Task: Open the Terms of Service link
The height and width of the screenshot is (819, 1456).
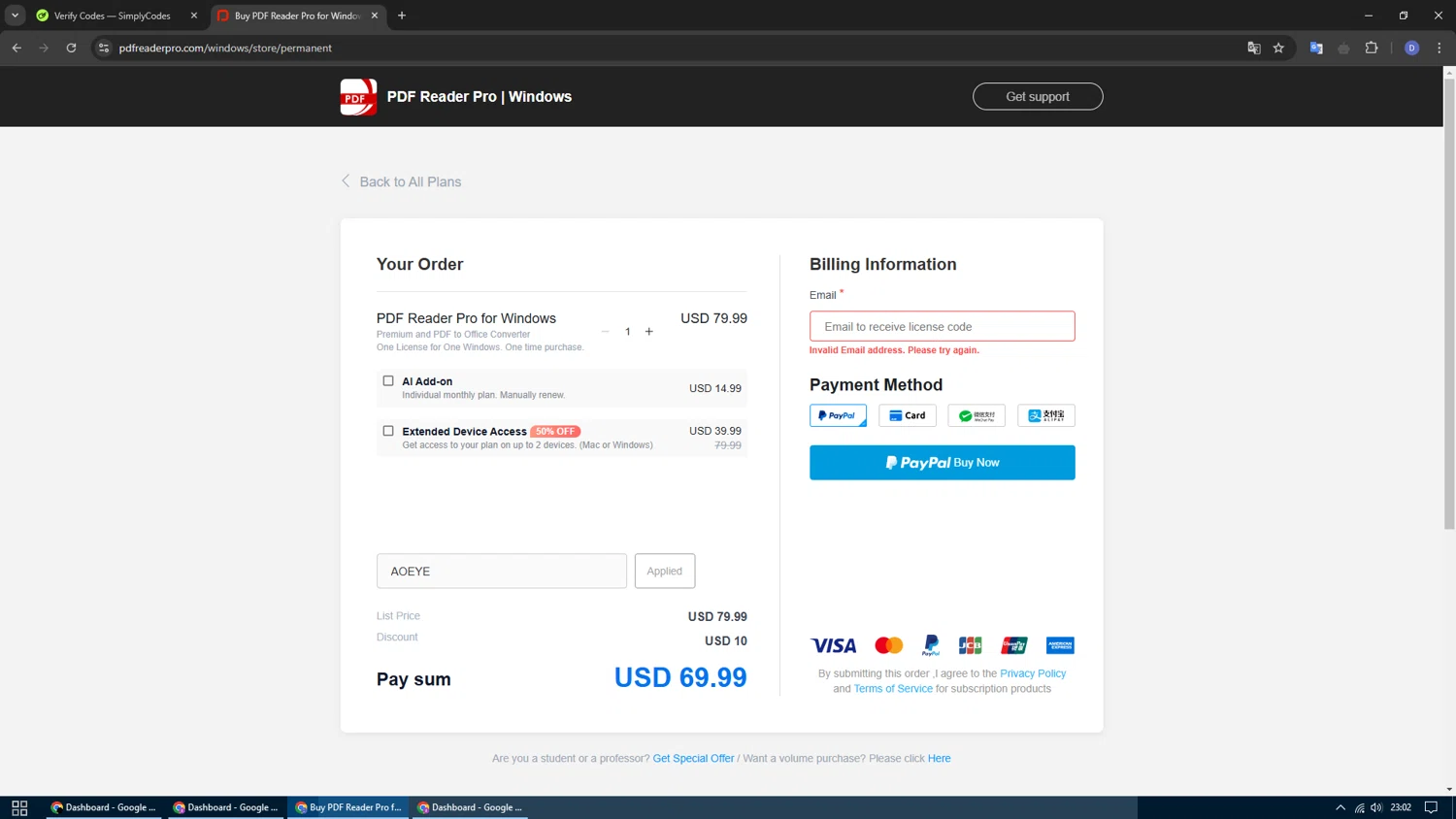Action: pyautogui.click(x=893, y=689)
